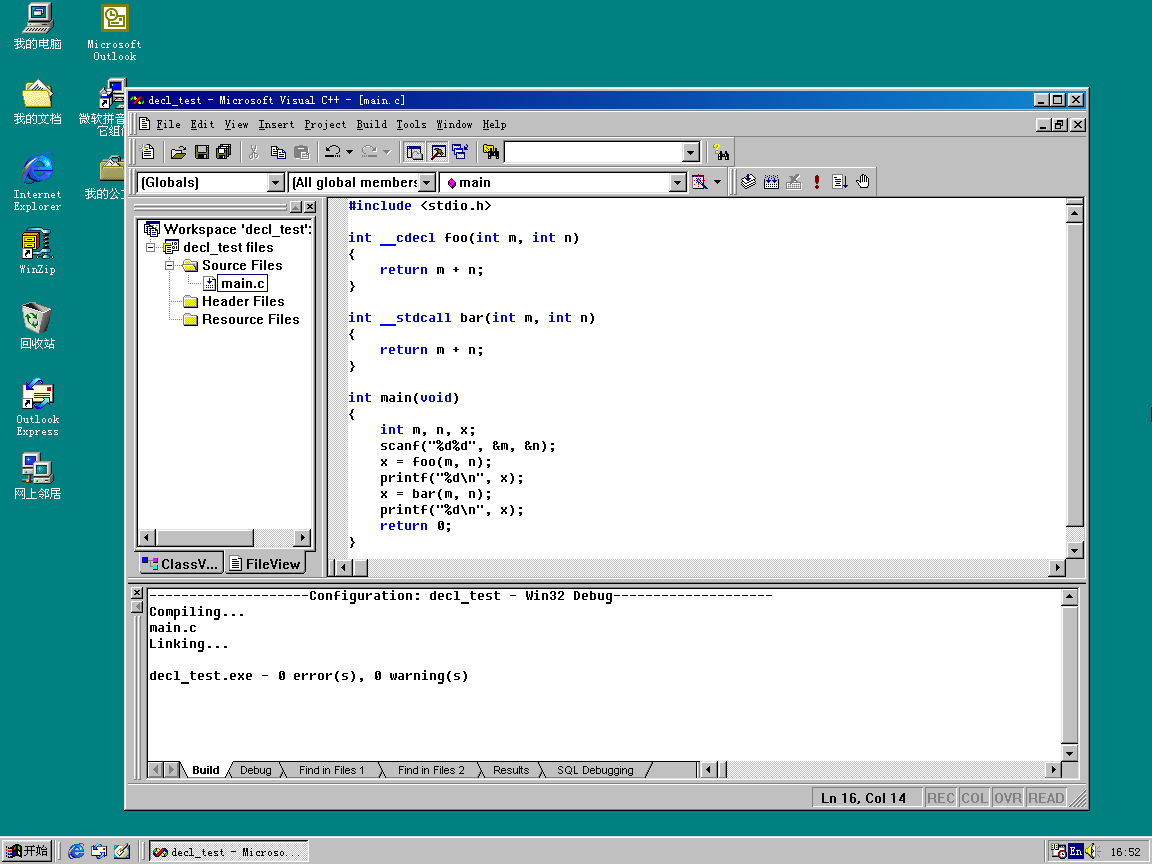
Task: Toggle OVR overtype indicator in status bar
Action: tap(1008, 798)
